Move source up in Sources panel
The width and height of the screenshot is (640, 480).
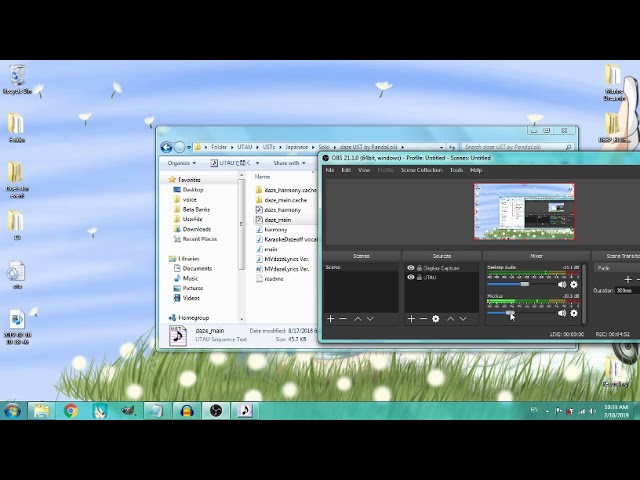pos(451,319)
